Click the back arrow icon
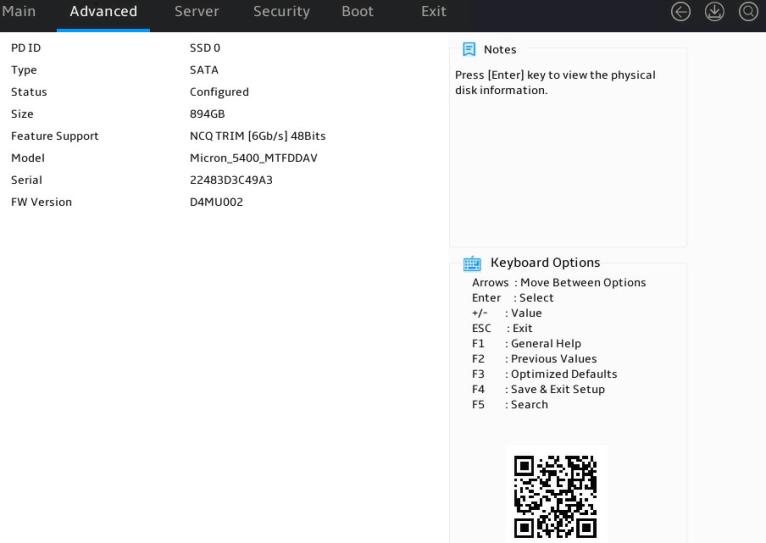The width and height of the screenshot is (766, 543). [x=681, y=12]
